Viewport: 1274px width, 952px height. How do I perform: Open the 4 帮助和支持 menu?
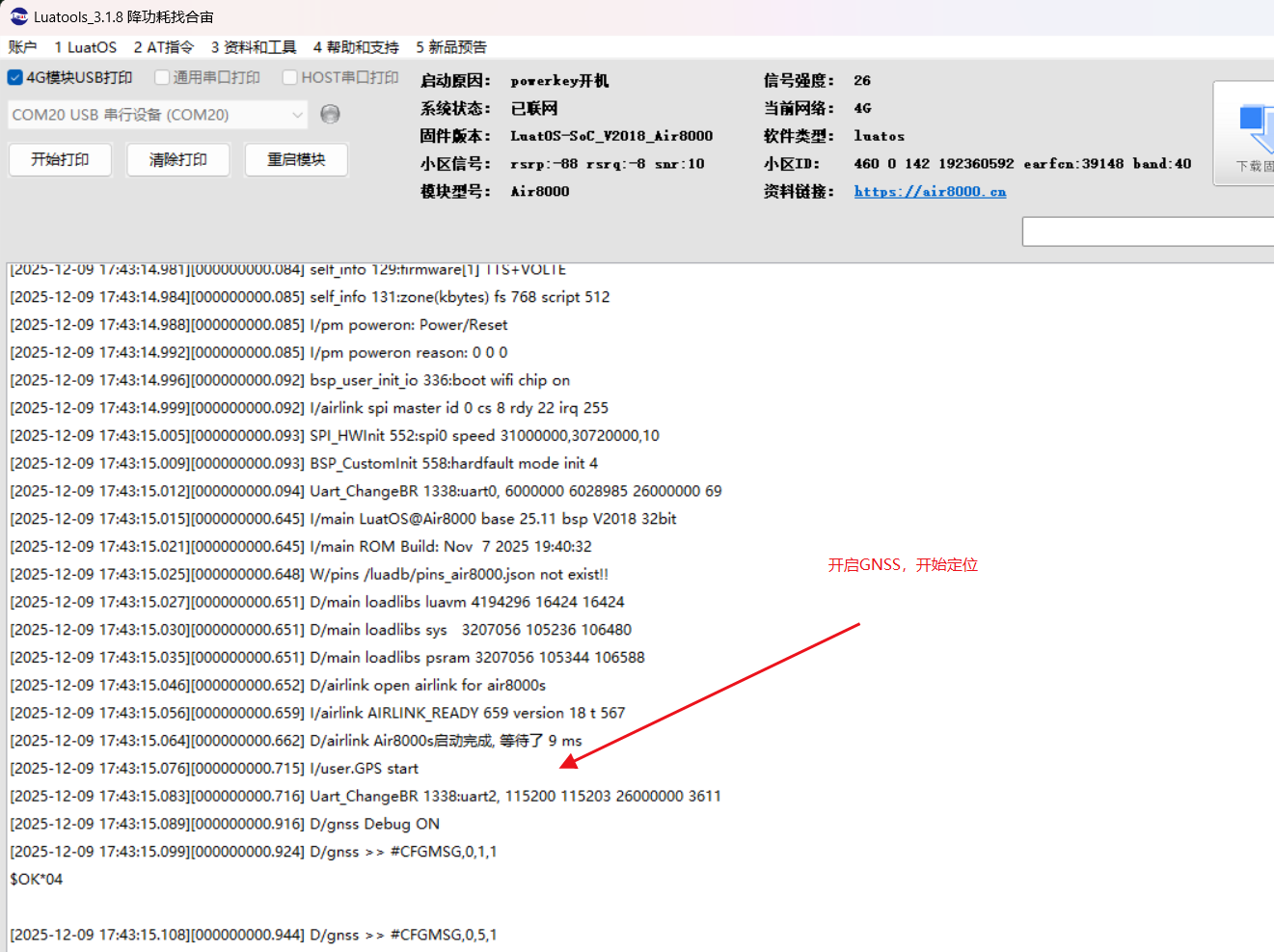[x=356, y=47]
